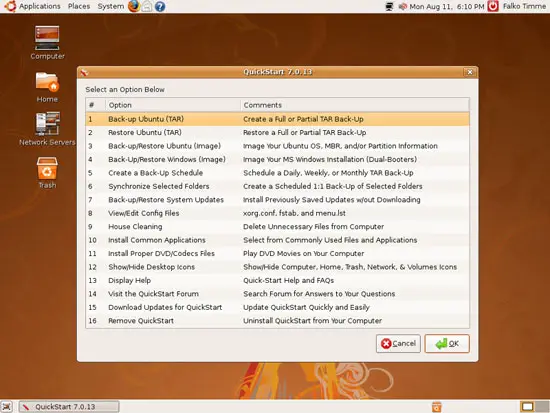The width and height of the screenshot is (550, 413).
Task: Click the Cancel button
Action: point(398,344)
